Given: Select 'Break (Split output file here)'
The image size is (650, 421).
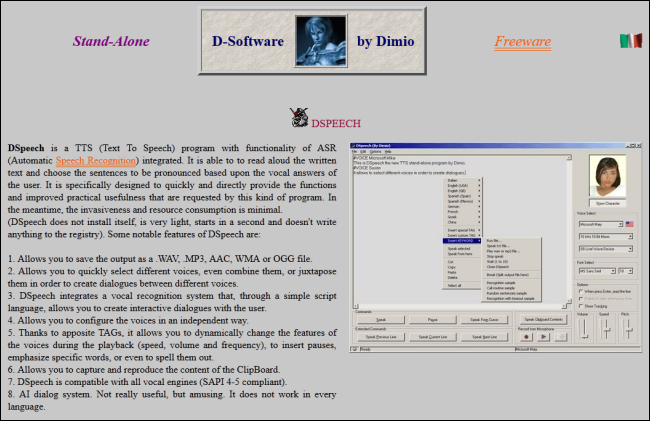Looking at the screenshot, I should tap(512, 275).
